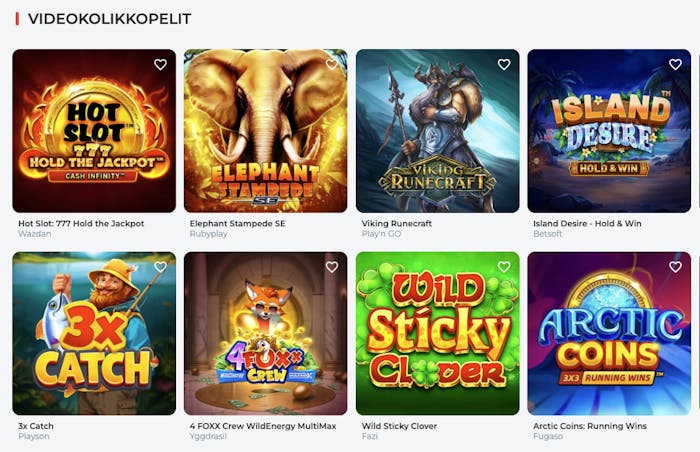Open the Viking Runecraft title link
Screen dimensions: 700x452
(396, 223)
